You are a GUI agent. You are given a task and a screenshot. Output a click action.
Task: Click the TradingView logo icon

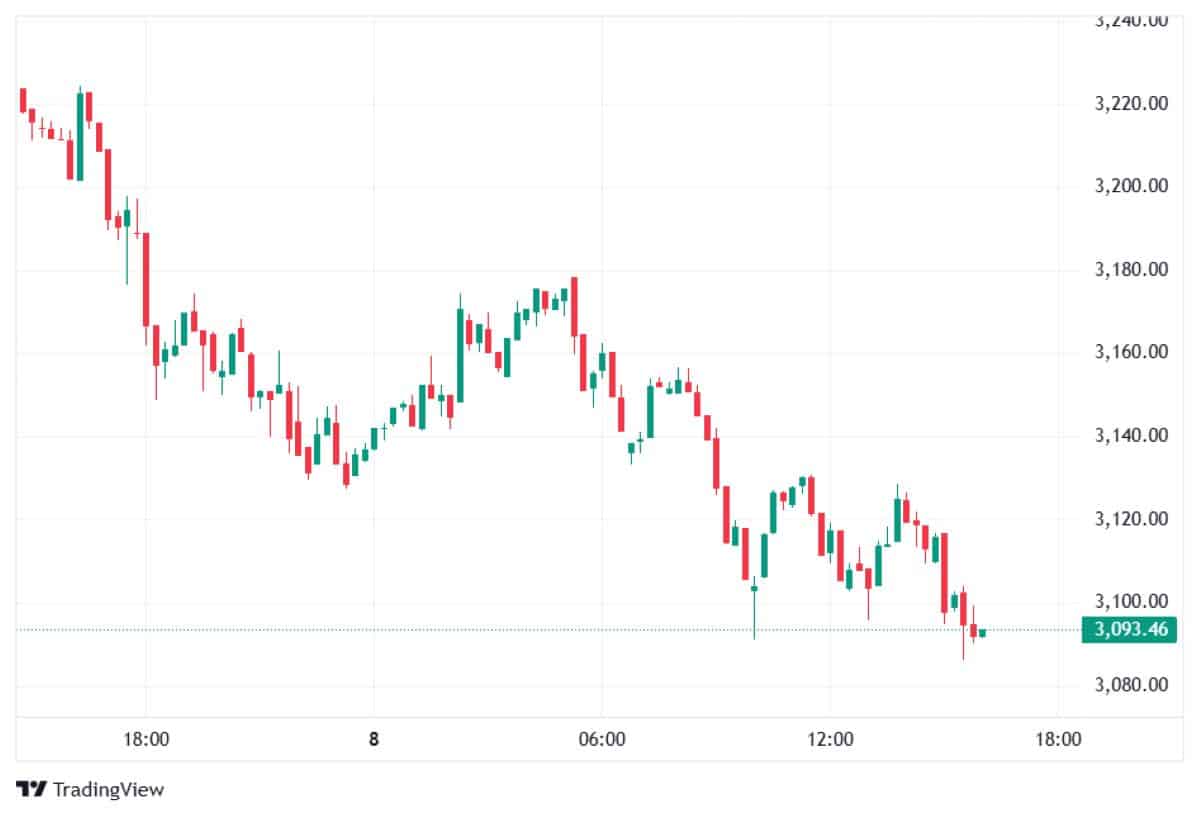pyautogui.click(x=32, y=789)
